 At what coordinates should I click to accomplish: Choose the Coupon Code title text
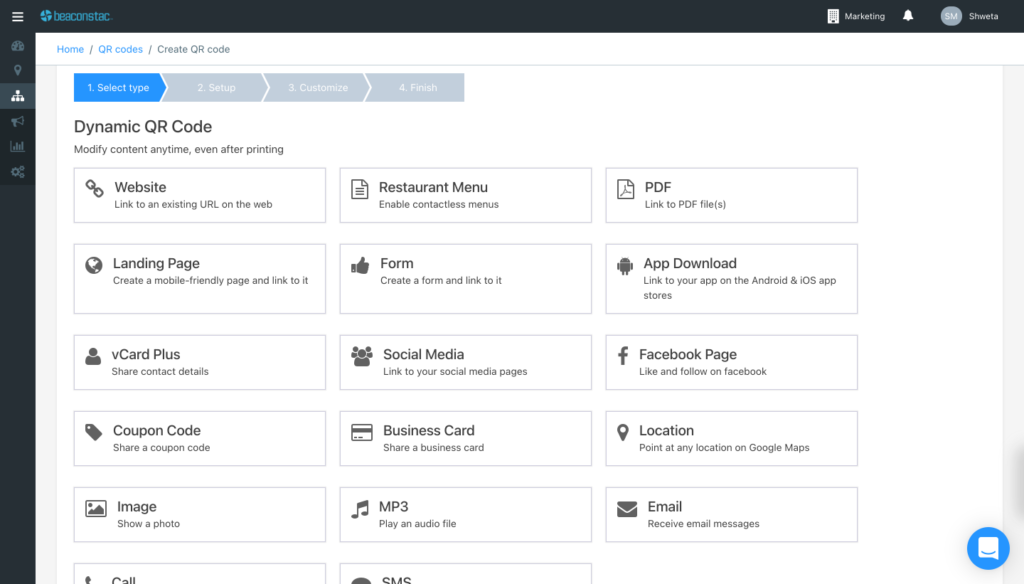tap(157, 430)
